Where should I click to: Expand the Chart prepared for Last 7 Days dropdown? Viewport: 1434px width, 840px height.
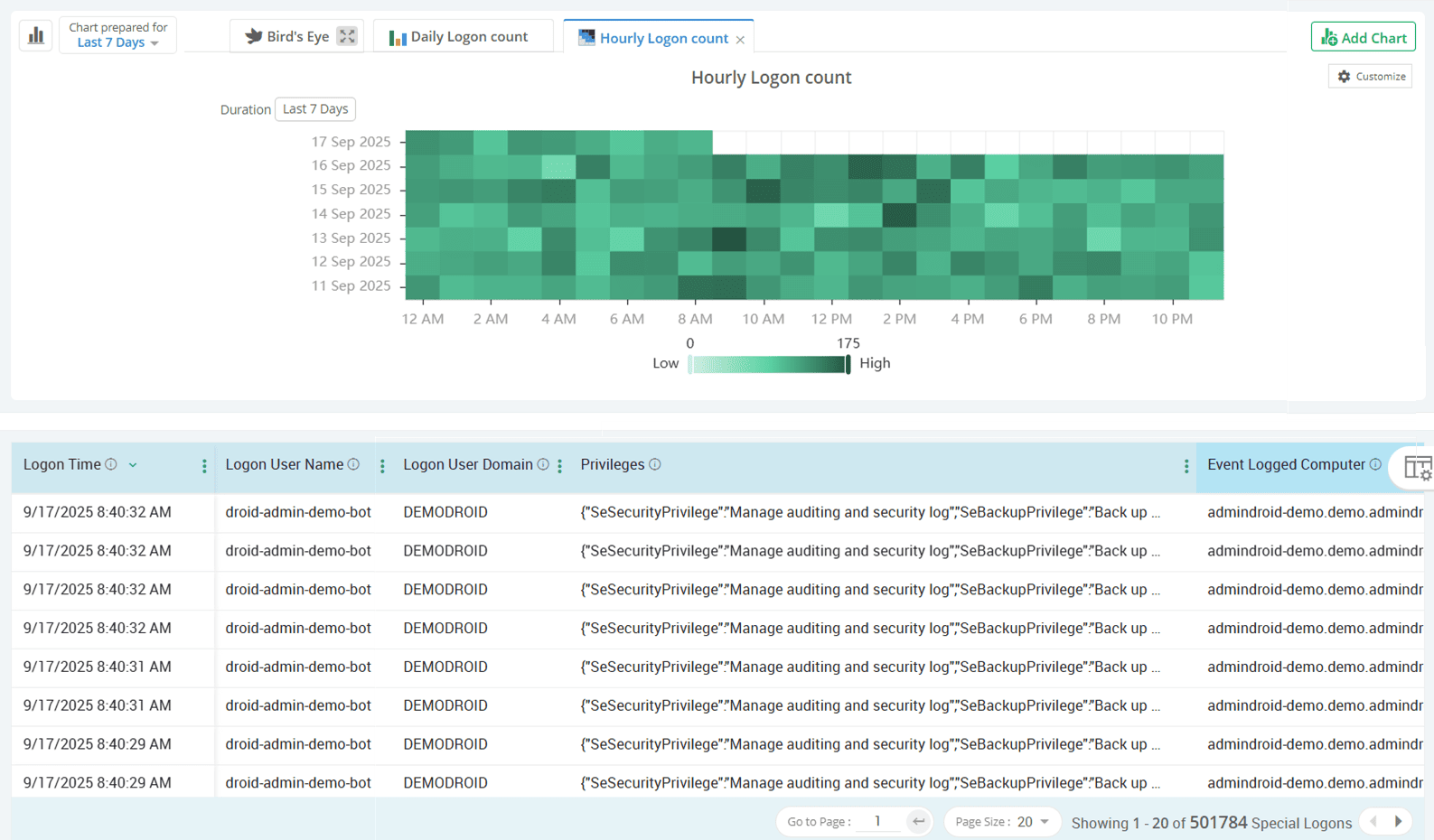coord(117,42)
